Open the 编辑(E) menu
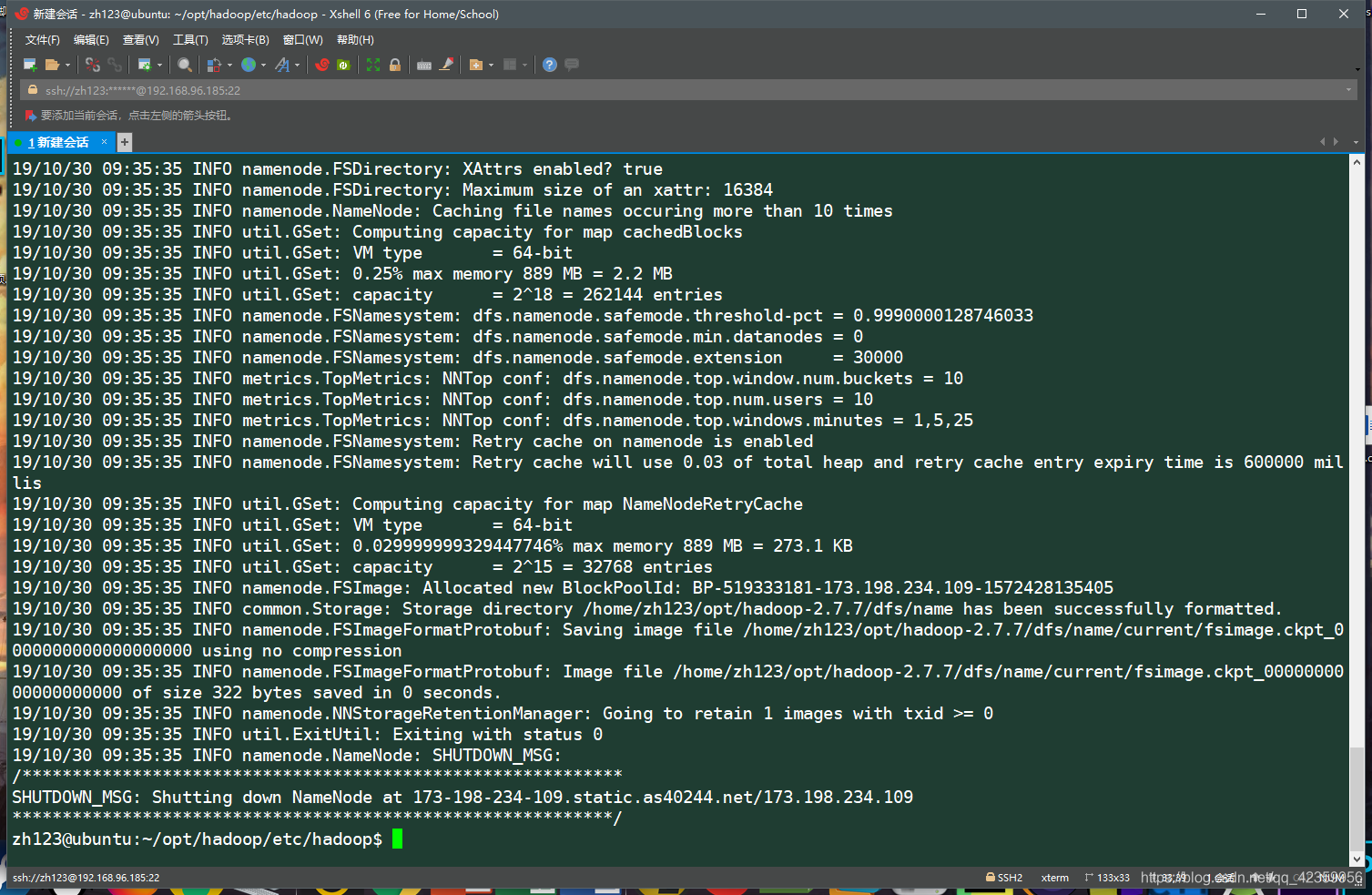This screenshot has width=1372, height=895. [x=91, y=40]
